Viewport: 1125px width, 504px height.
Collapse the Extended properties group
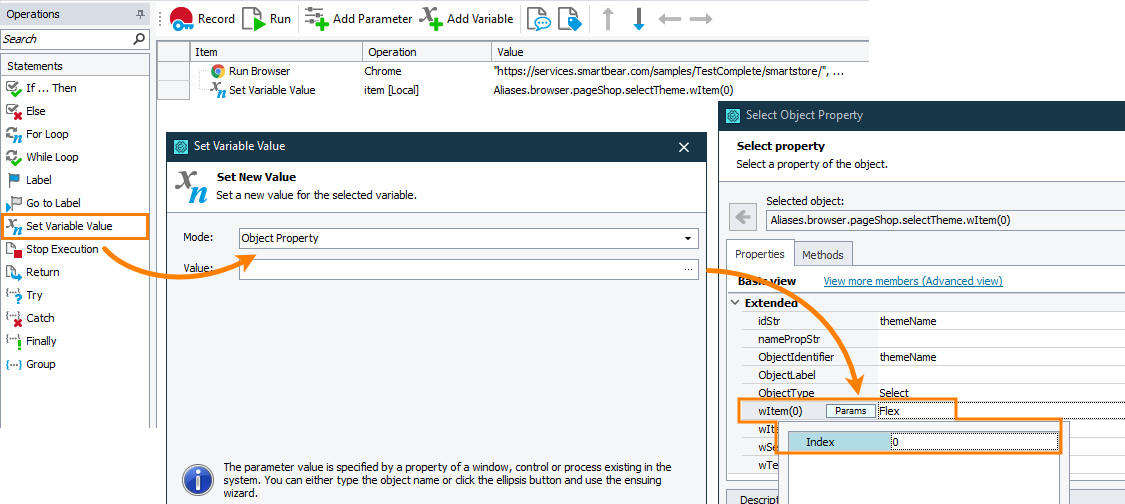pyautogui.click(x=736, y=303)
